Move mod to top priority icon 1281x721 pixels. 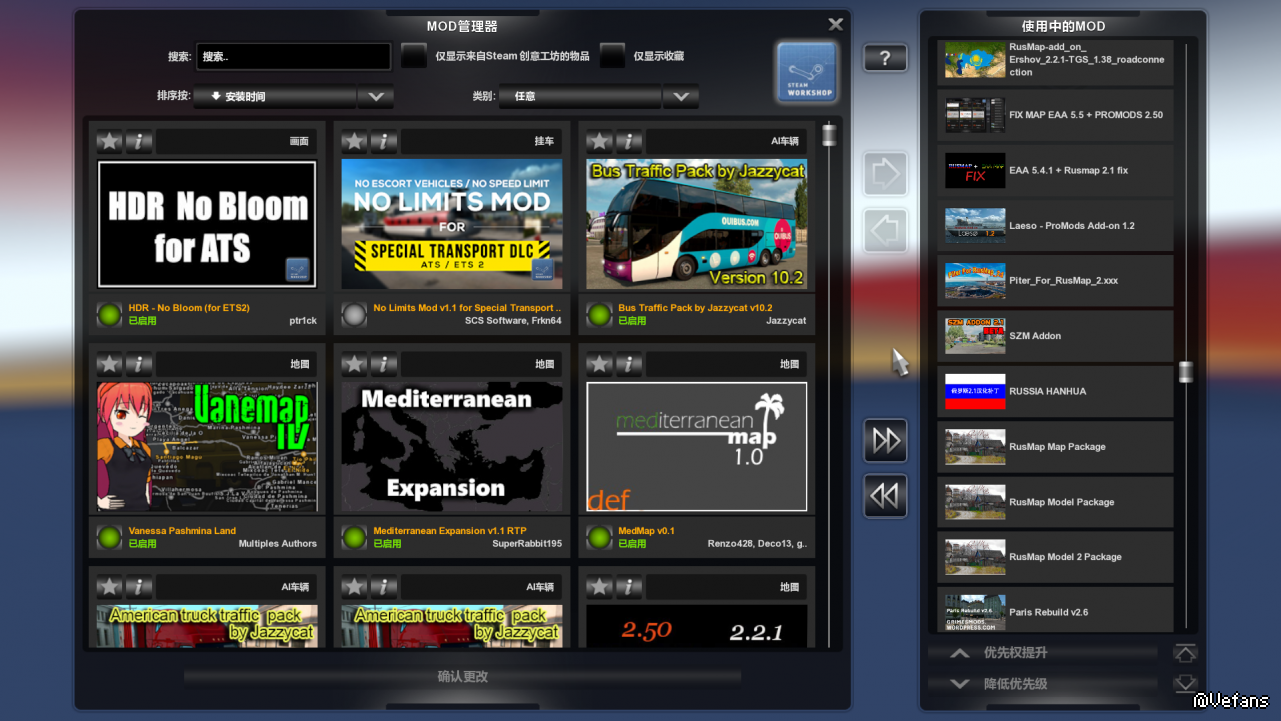[1185, 653]
